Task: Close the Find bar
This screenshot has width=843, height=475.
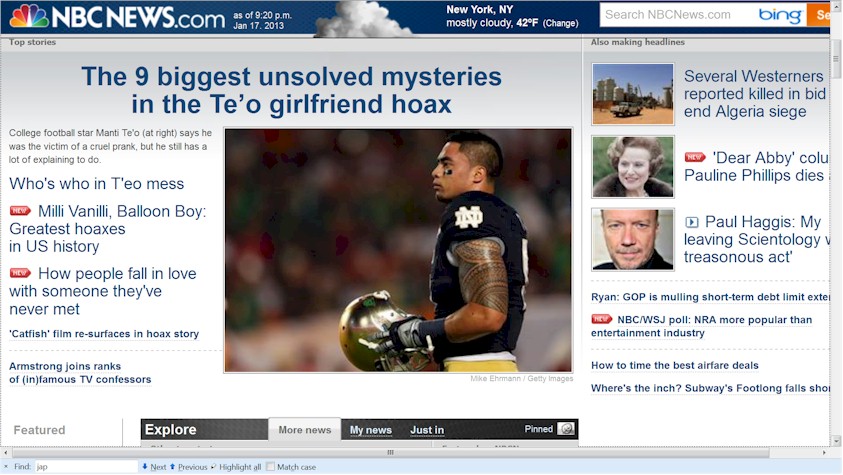Action: 6,467
